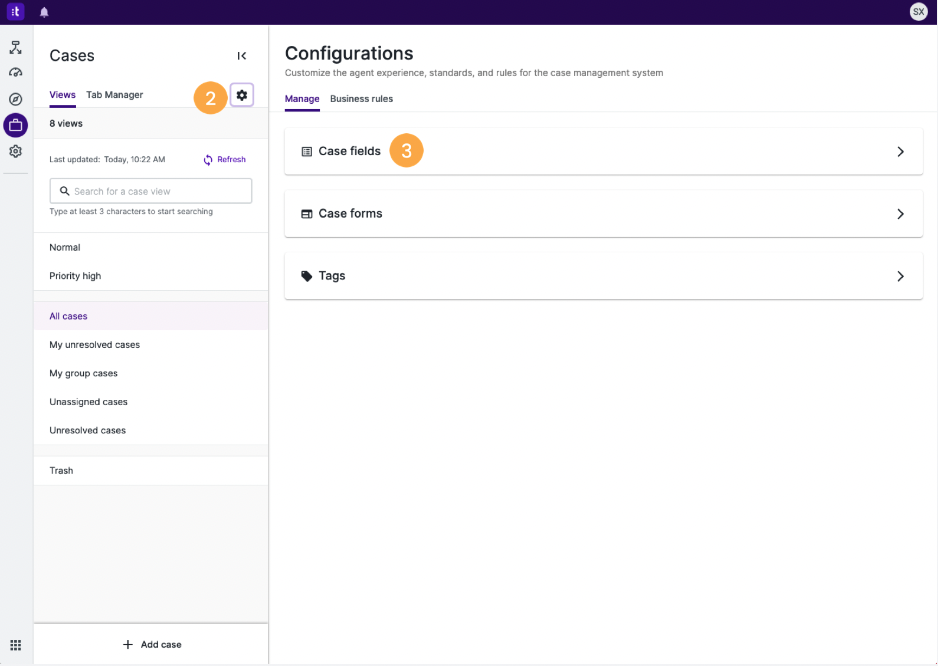The height and width of the screenshot is (666, 938).
Task: Expand Case forms chevron
Action: (900, 214)
